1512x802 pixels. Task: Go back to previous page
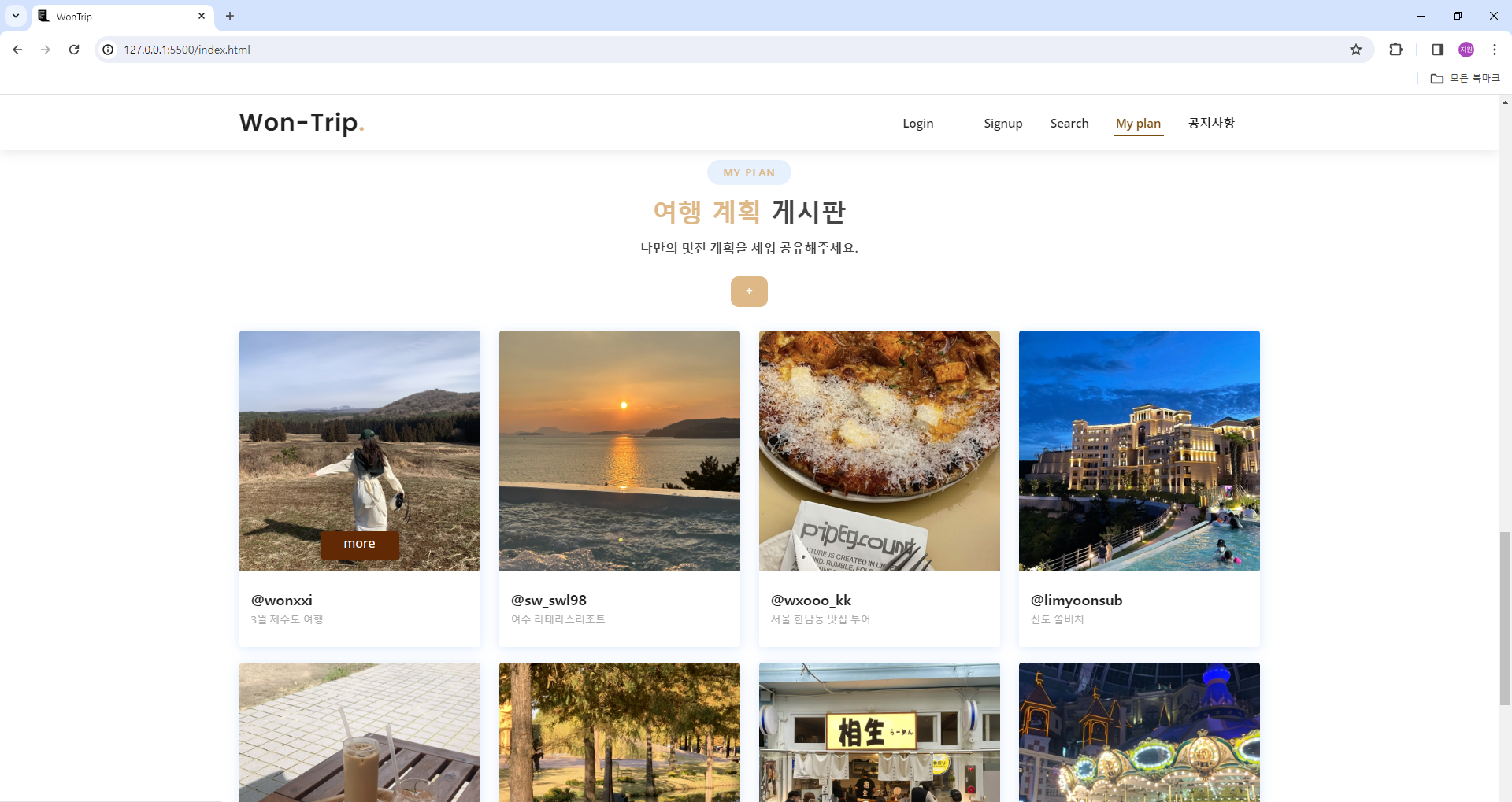pyautogui.click(x=17, y=50)
